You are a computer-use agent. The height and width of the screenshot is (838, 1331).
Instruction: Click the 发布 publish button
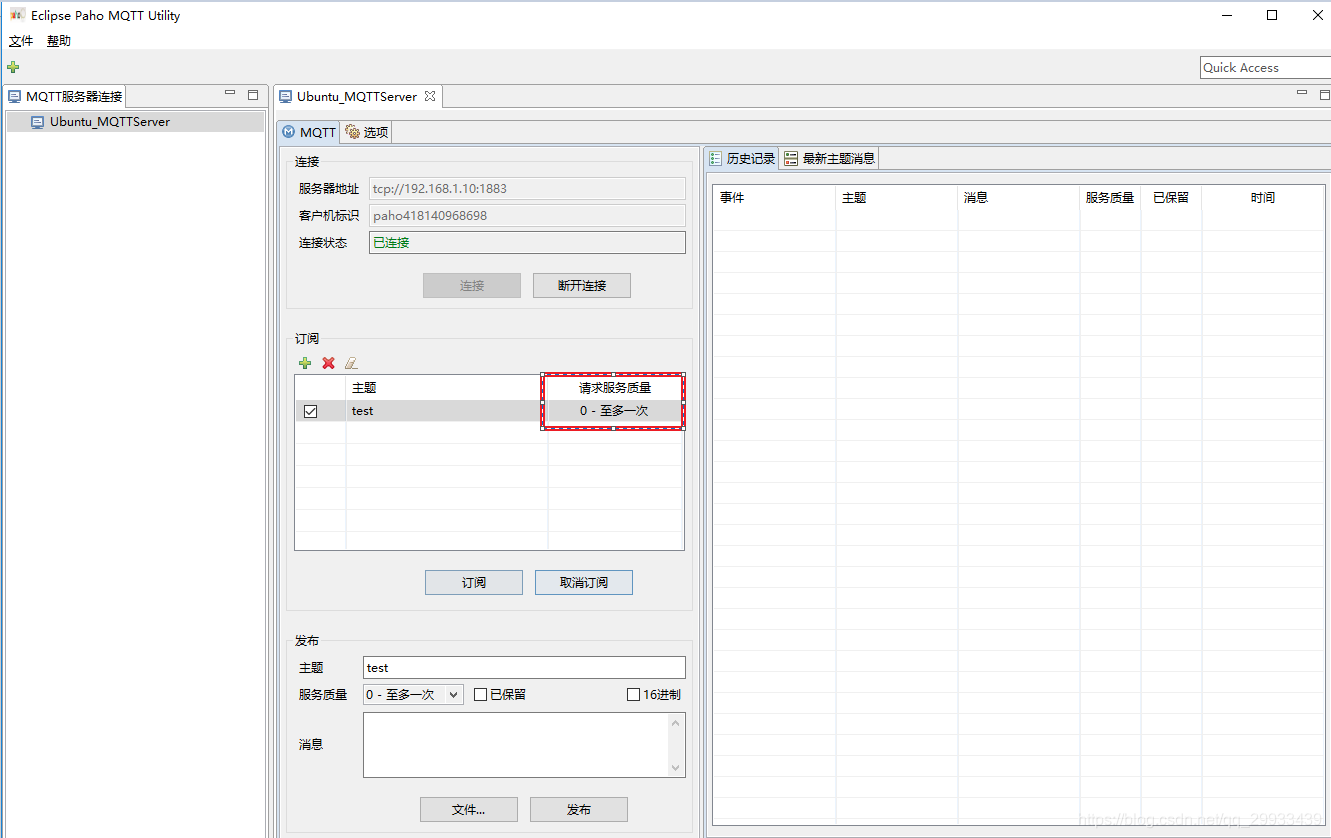coord(579,809)
